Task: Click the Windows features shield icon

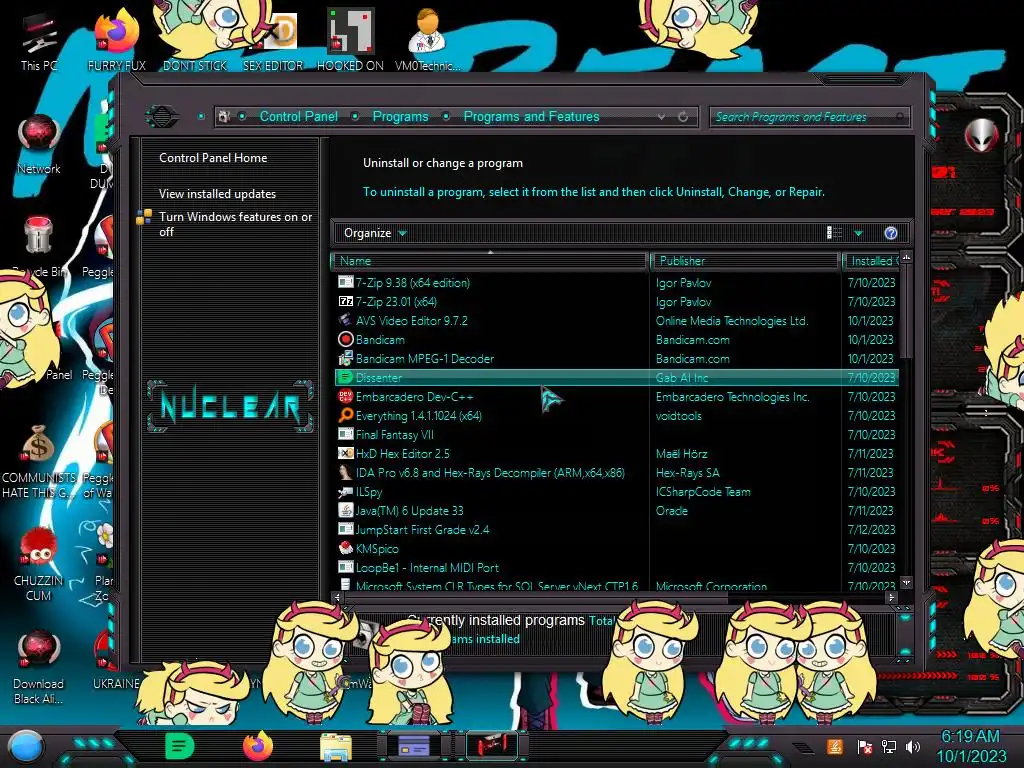Action: coord(144,217)
